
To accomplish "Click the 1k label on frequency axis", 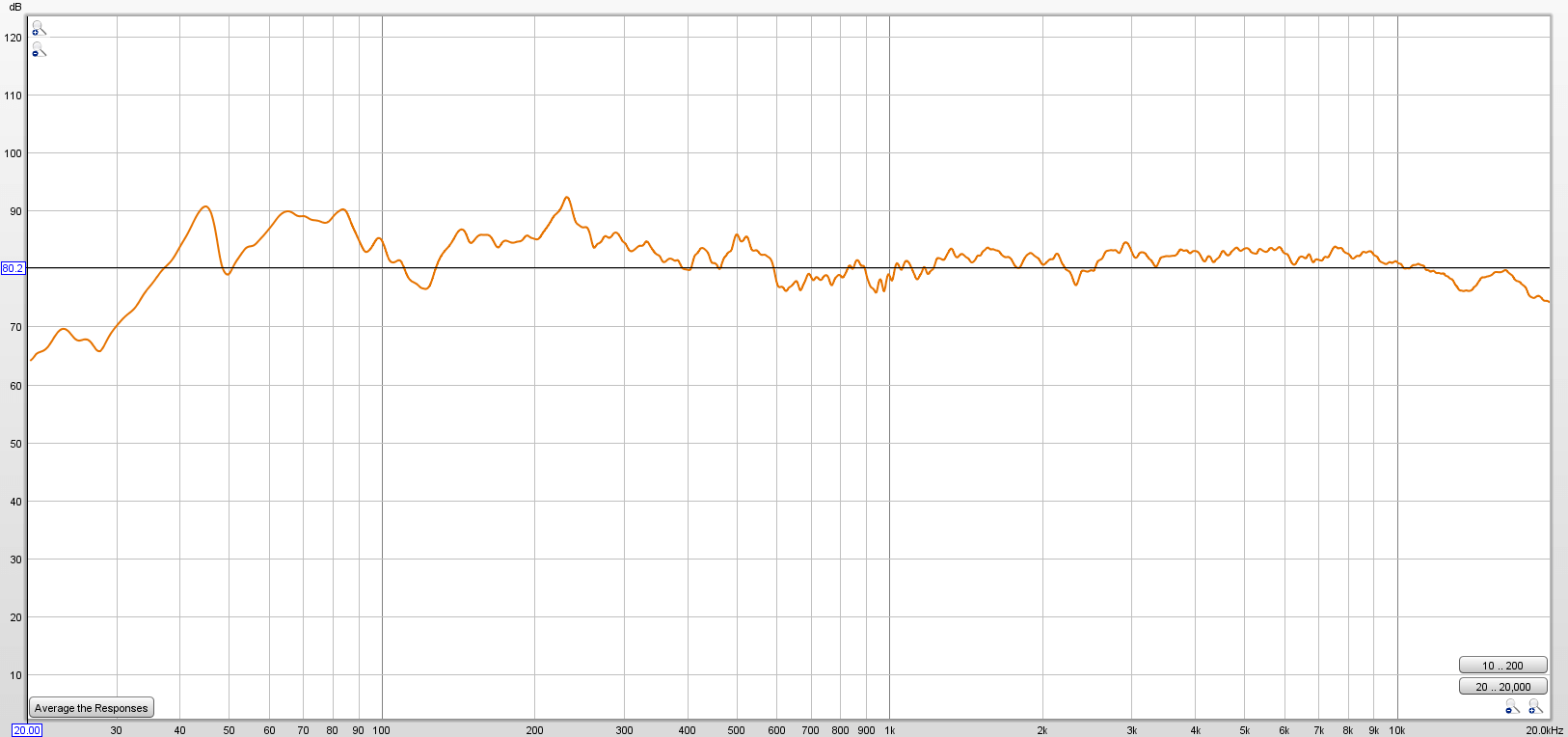I will click(x=889, y=730).
